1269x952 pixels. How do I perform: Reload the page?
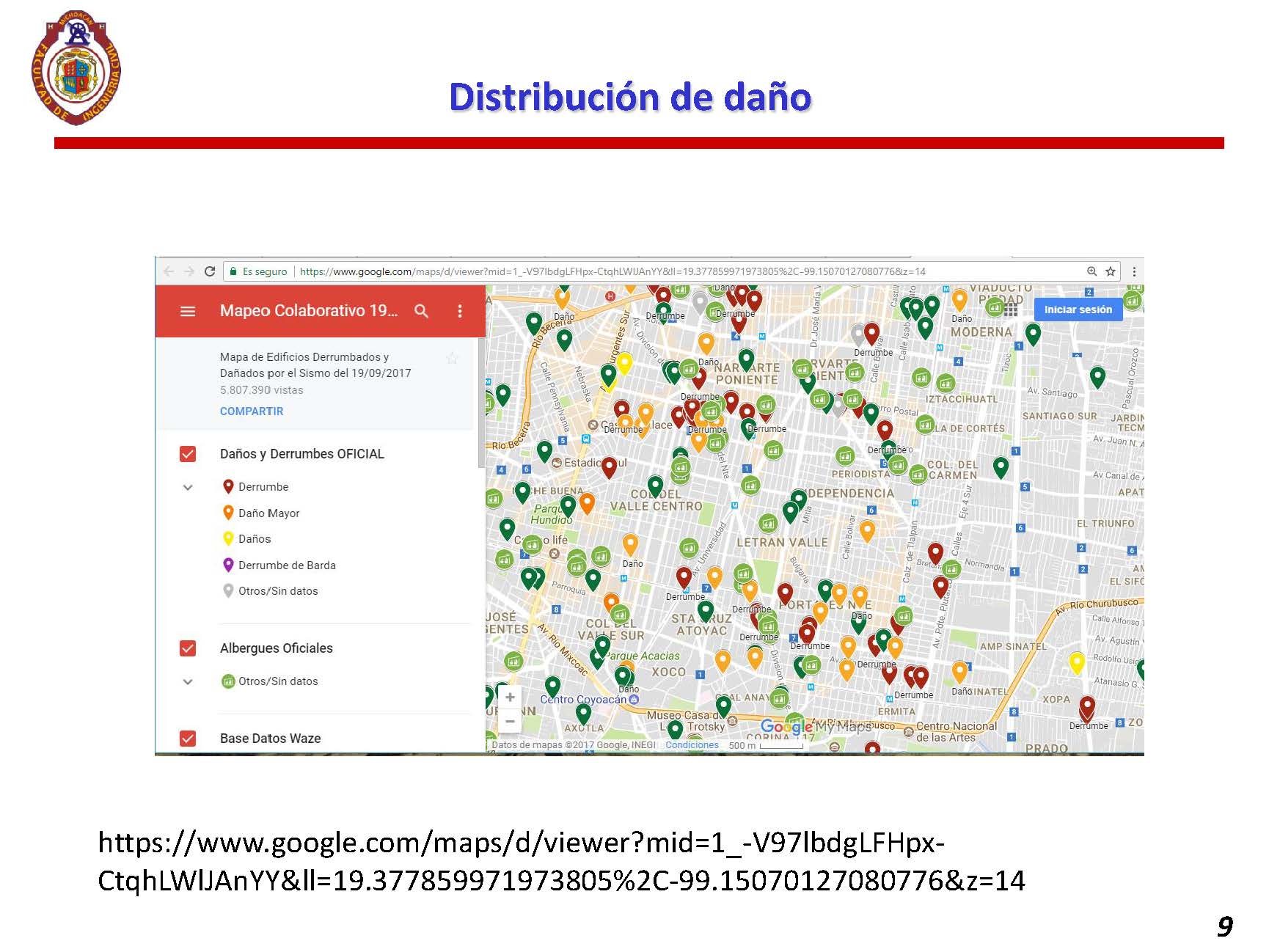tap(210, 271)
